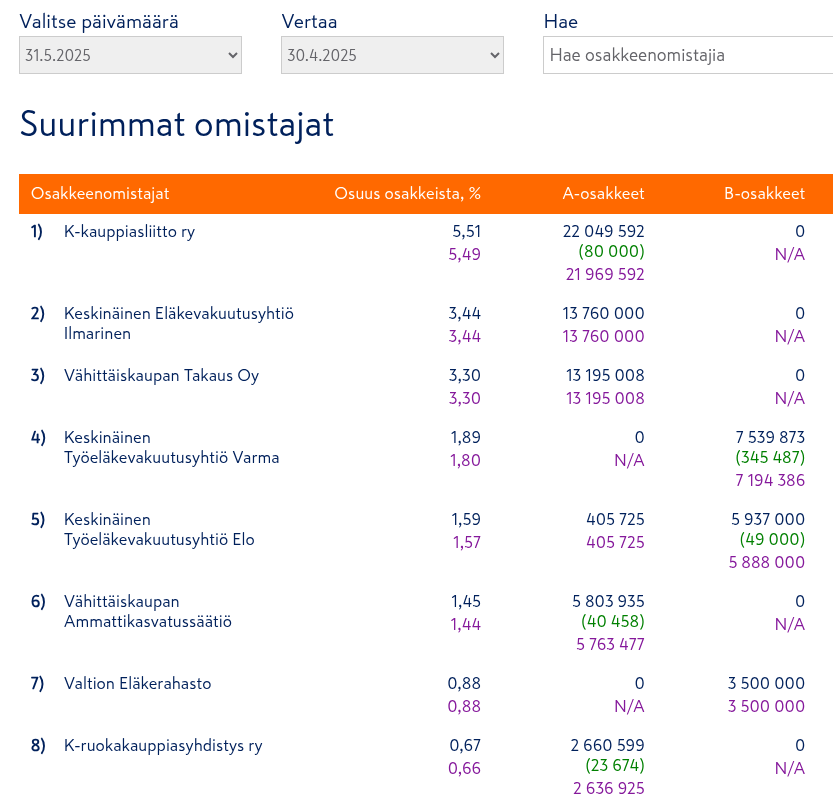Click the Valitse päivämäärä label

[x=99, y=21]
